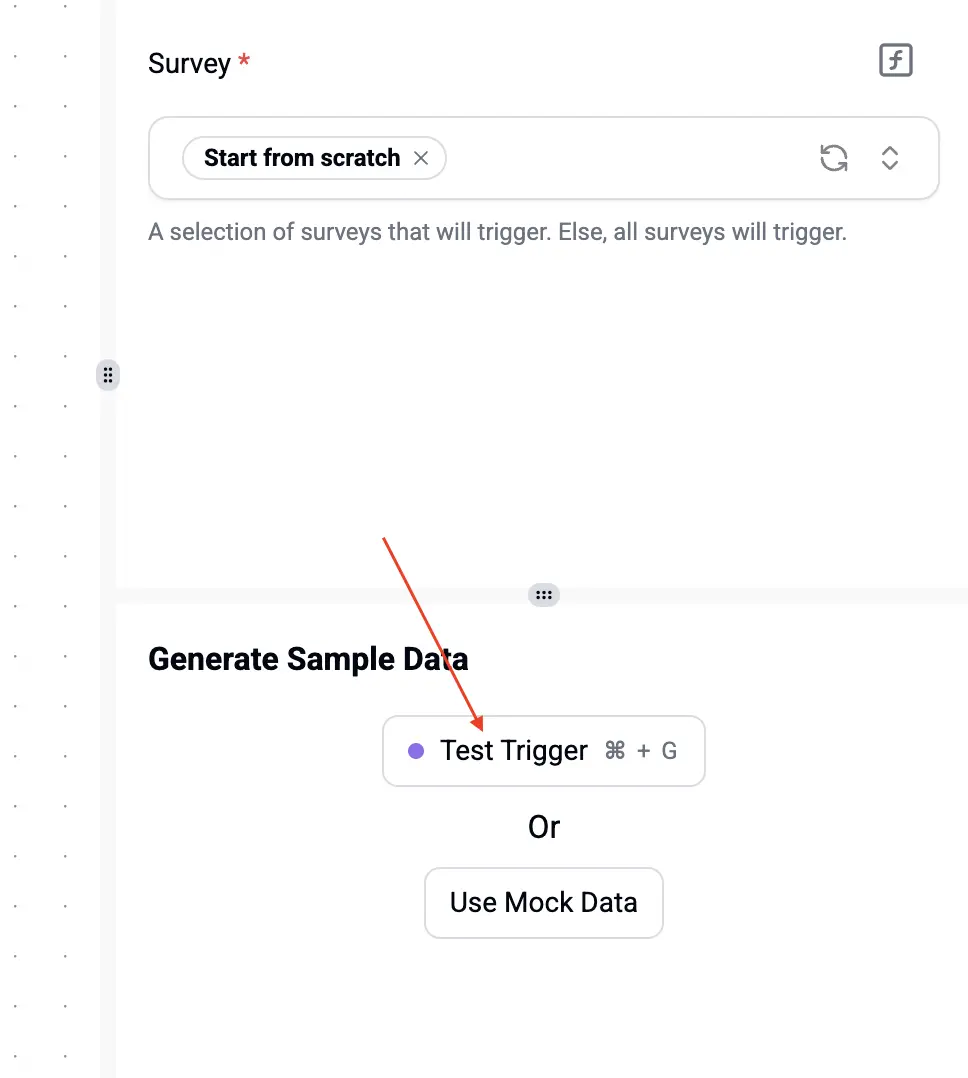Click the horizontal divider drag handle

click(543, 595)
